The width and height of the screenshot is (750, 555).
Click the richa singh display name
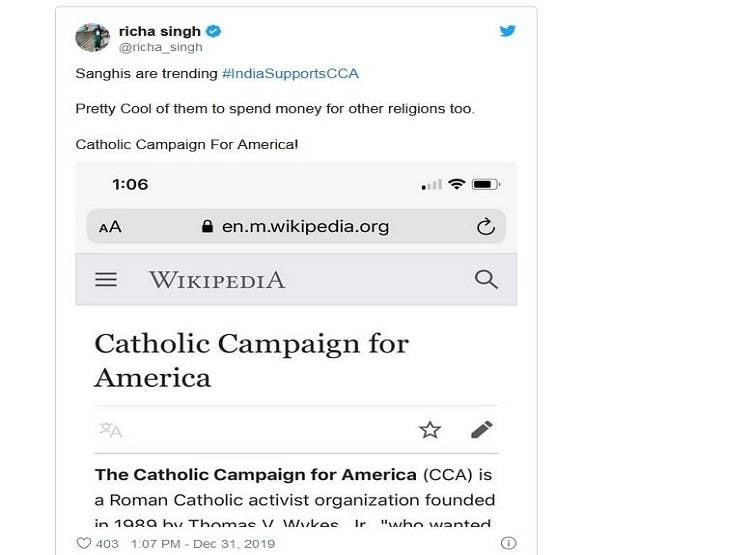(x=160, y=31)
